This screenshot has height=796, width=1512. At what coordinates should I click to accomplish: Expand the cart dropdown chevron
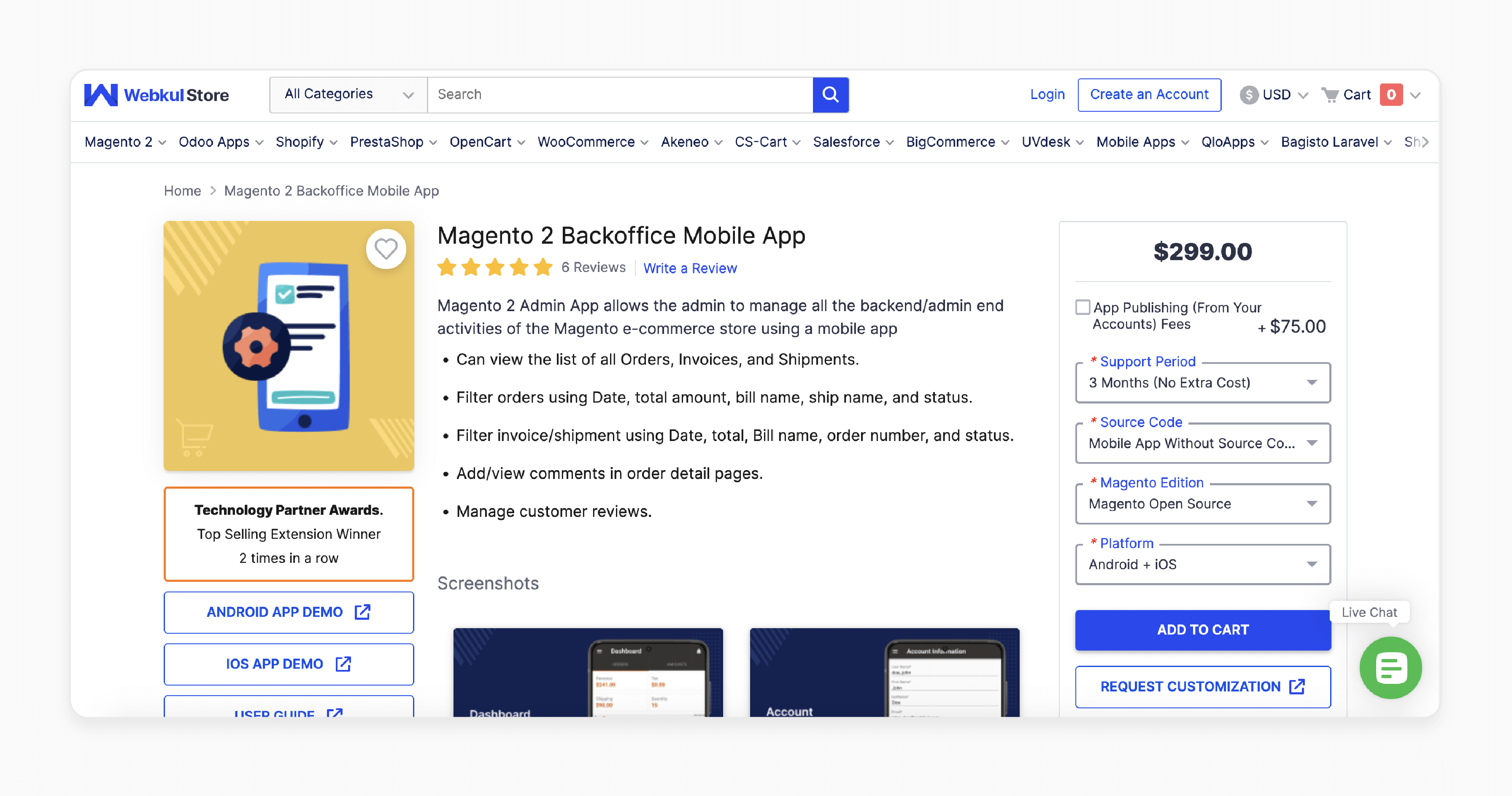tap(1415, 95)
